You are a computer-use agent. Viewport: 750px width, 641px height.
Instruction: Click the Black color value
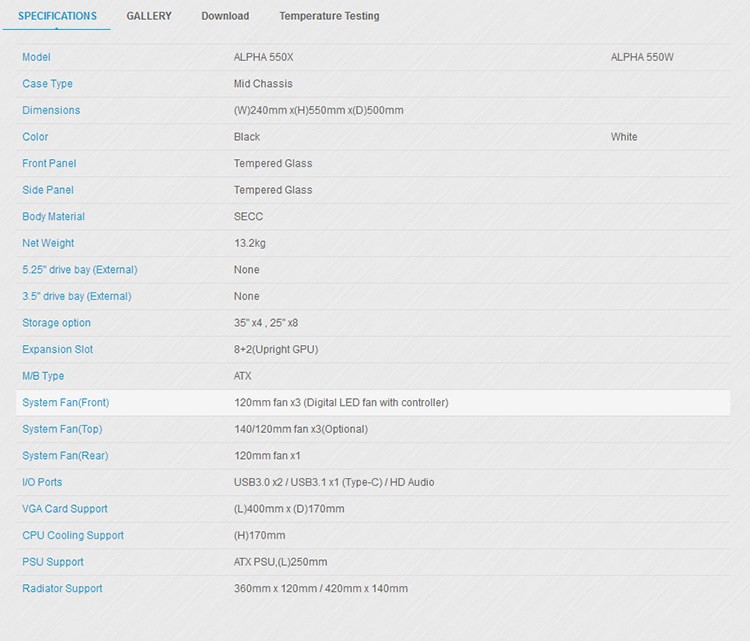[247, 137]
